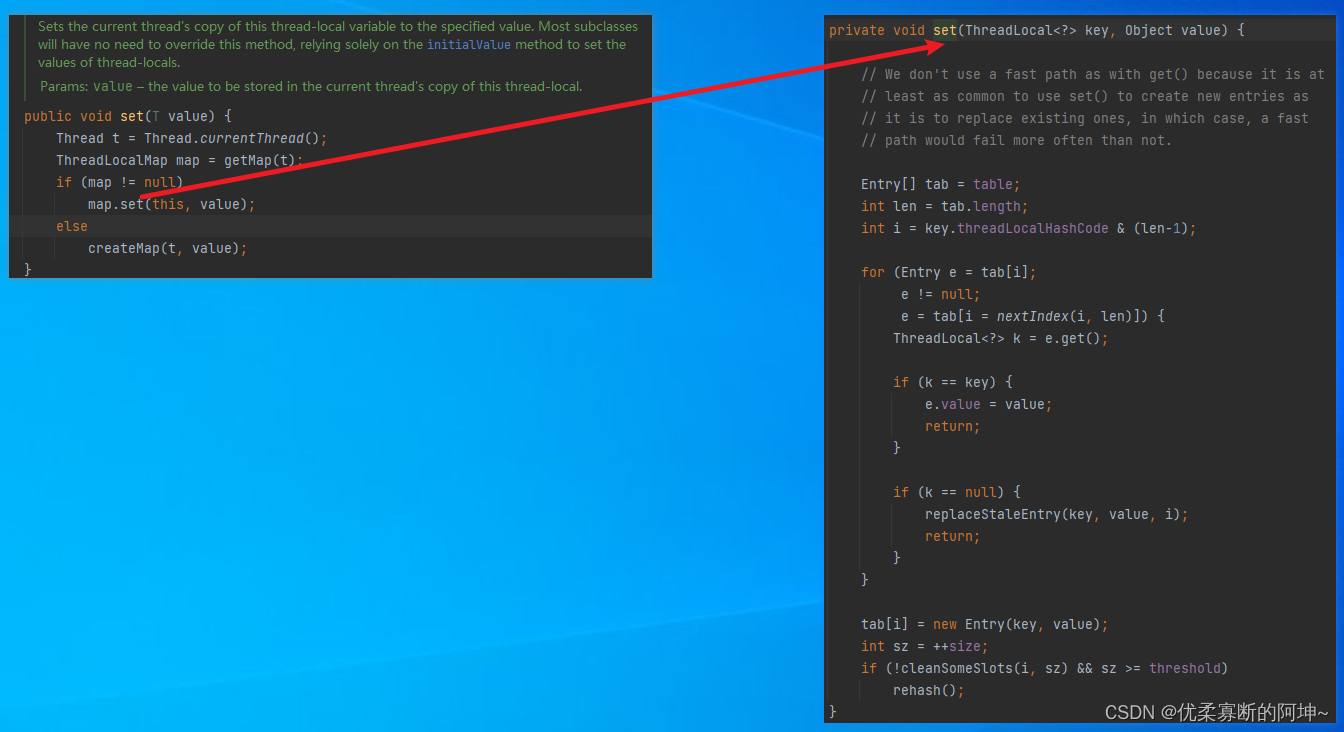
Task: Click the 'tab[i] = new Entry(key, value);' line
Action: tap(985, 624)
